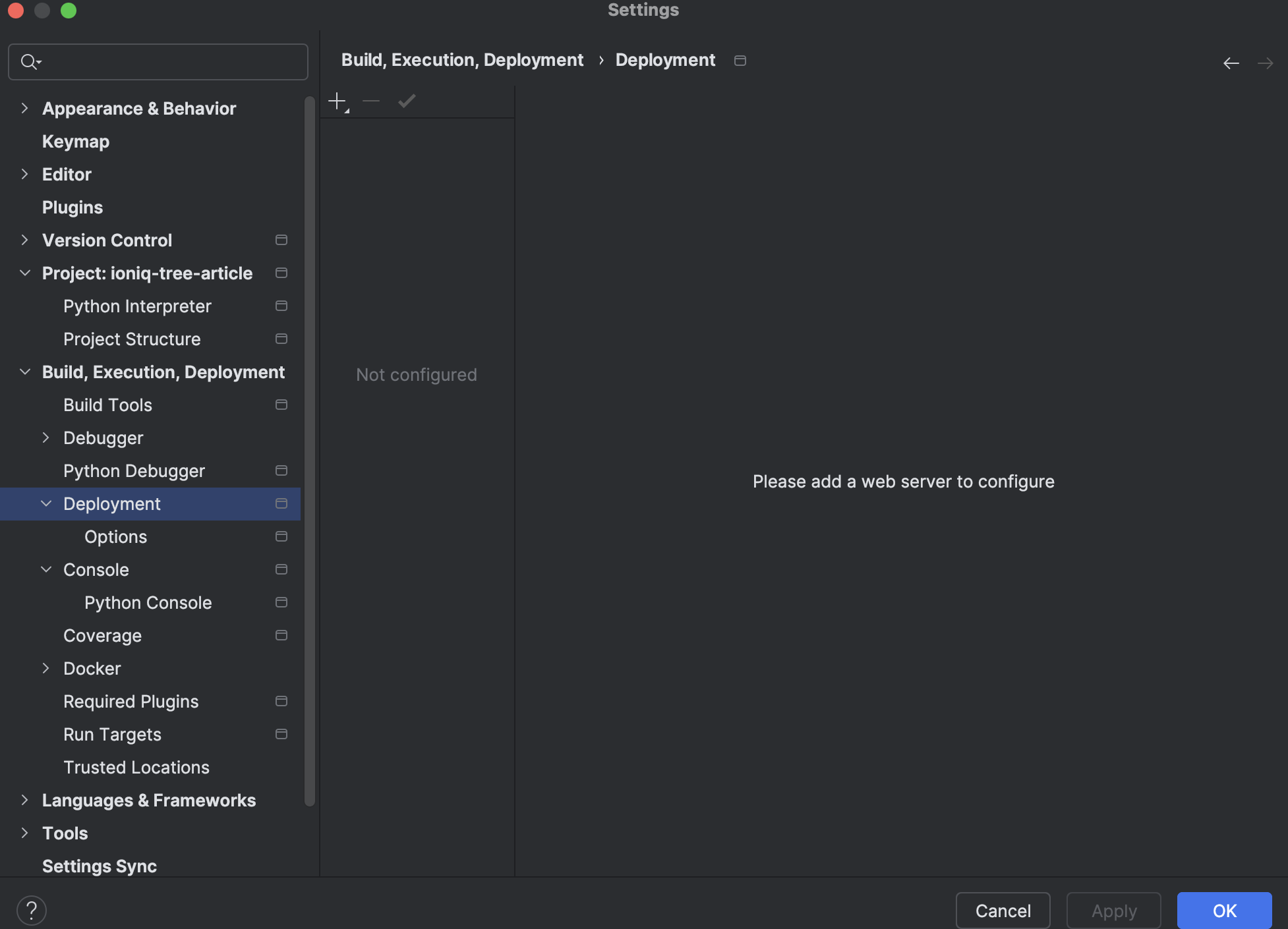Screen dimensions: 1288x929
Task: Click the checkmark use-as-default icon
Action: 407,101
